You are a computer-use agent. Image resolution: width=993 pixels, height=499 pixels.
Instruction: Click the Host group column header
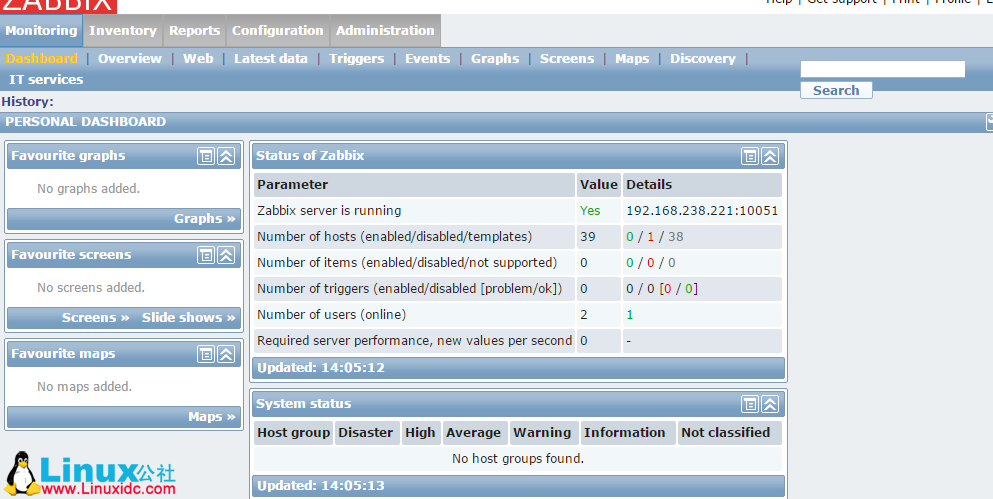294,433
